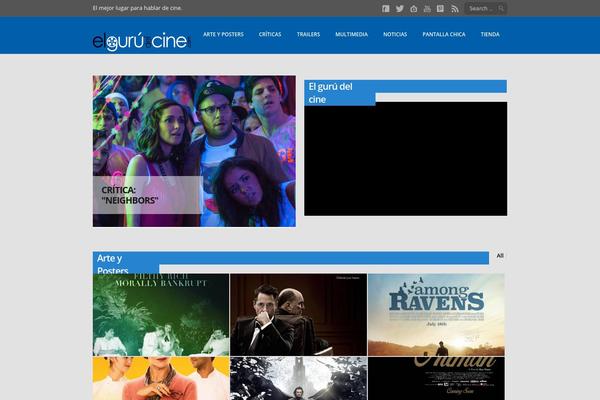Open the black-and-white winged figure poster
This screenshot has height=400, width=600.
pyautogui.click(x=298, y=379)
